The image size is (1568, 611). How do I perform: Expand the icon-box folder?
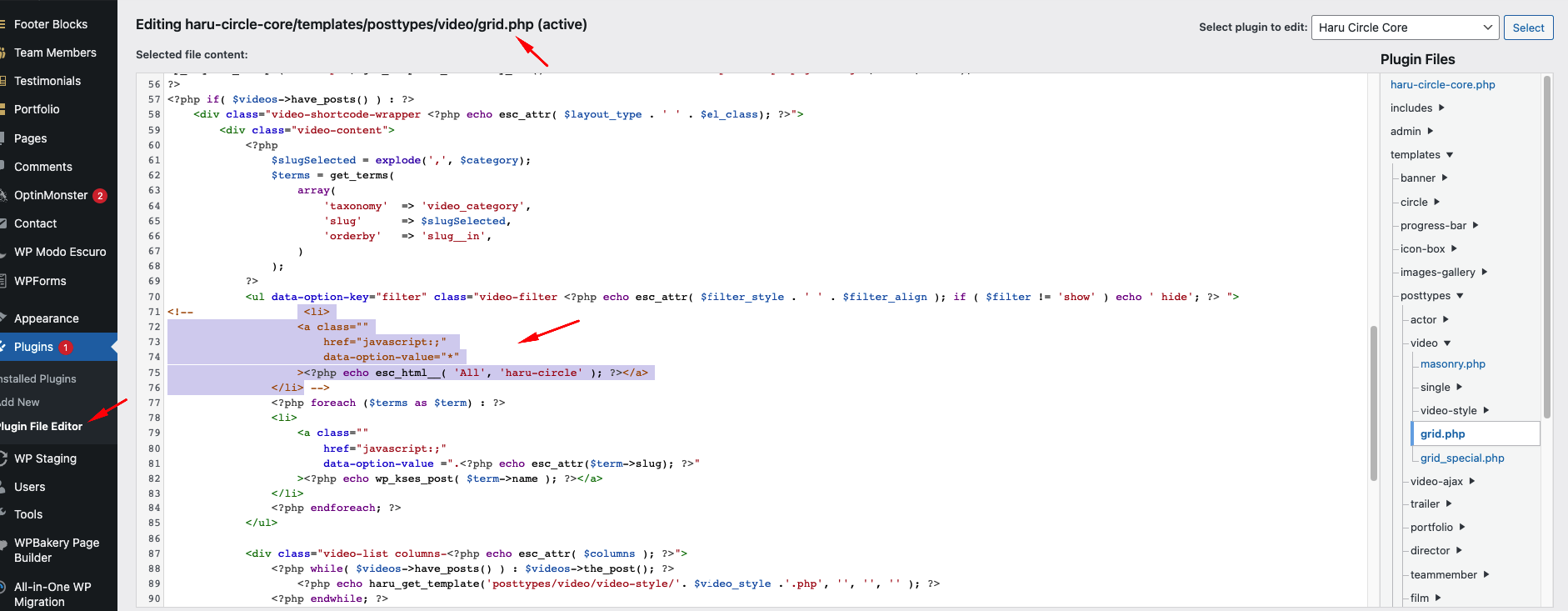coord(1428,248)
